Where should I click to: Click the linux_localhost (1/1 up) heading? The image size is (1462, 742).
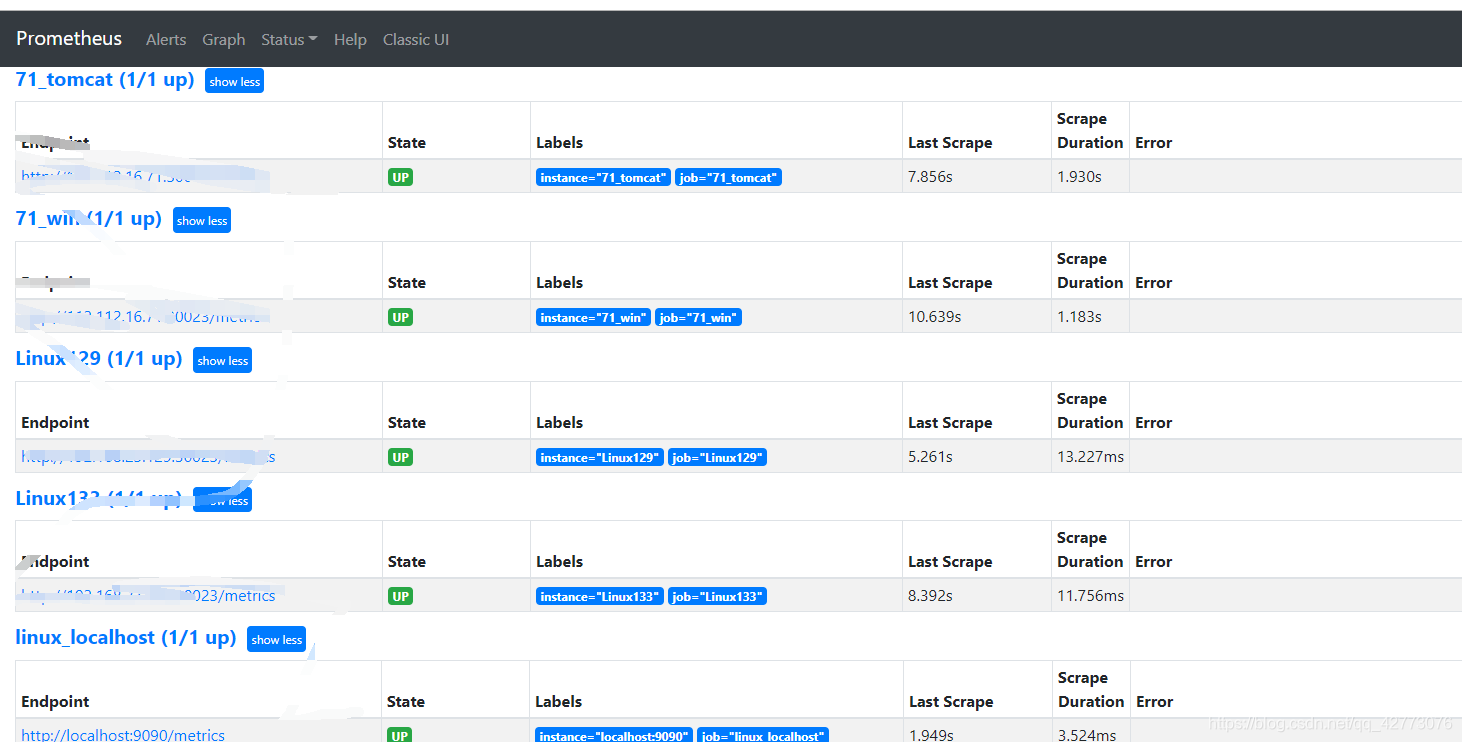point(126,637)
